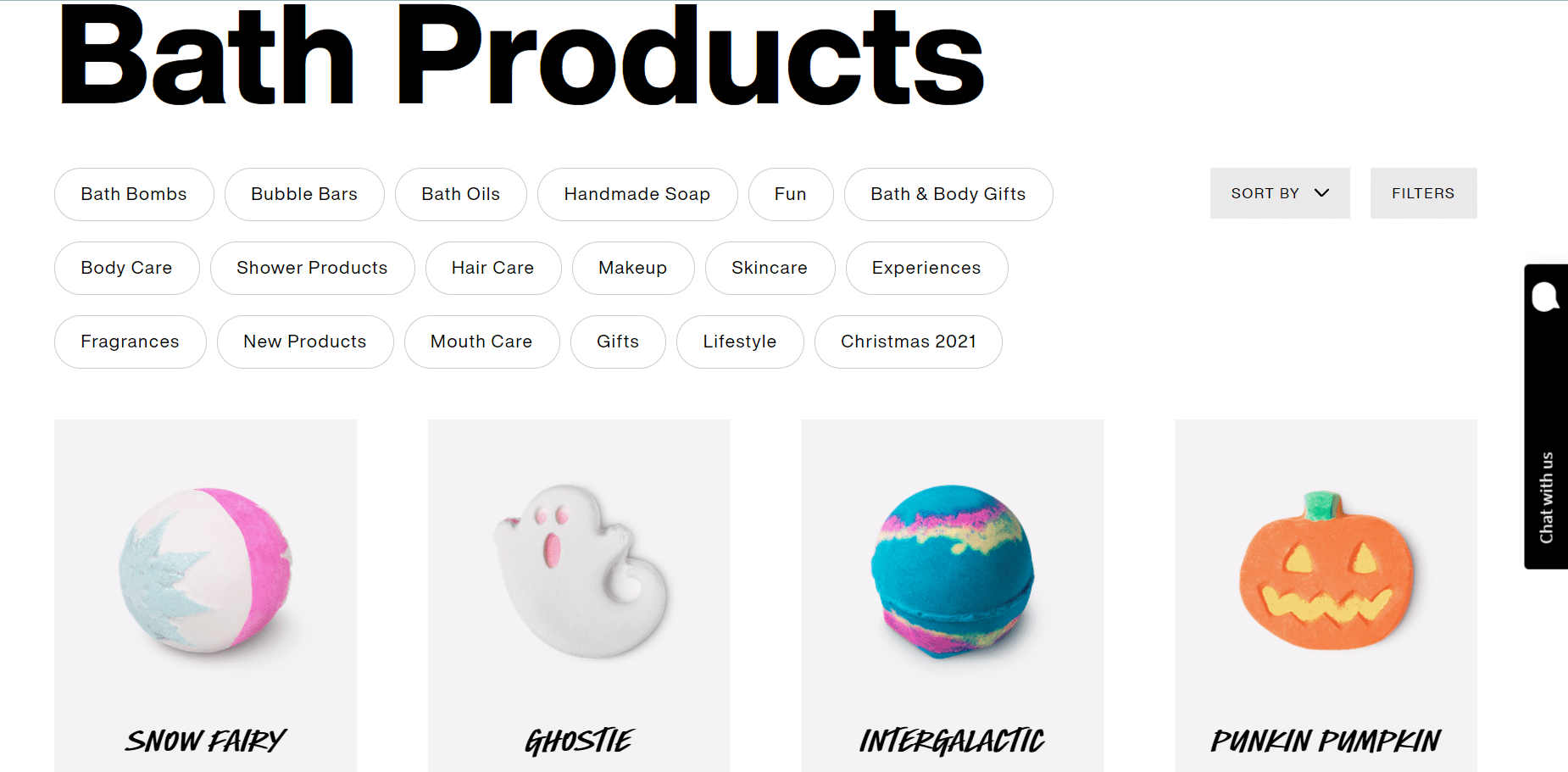
Task: Open the Fun category
Action: pos(791,194)
